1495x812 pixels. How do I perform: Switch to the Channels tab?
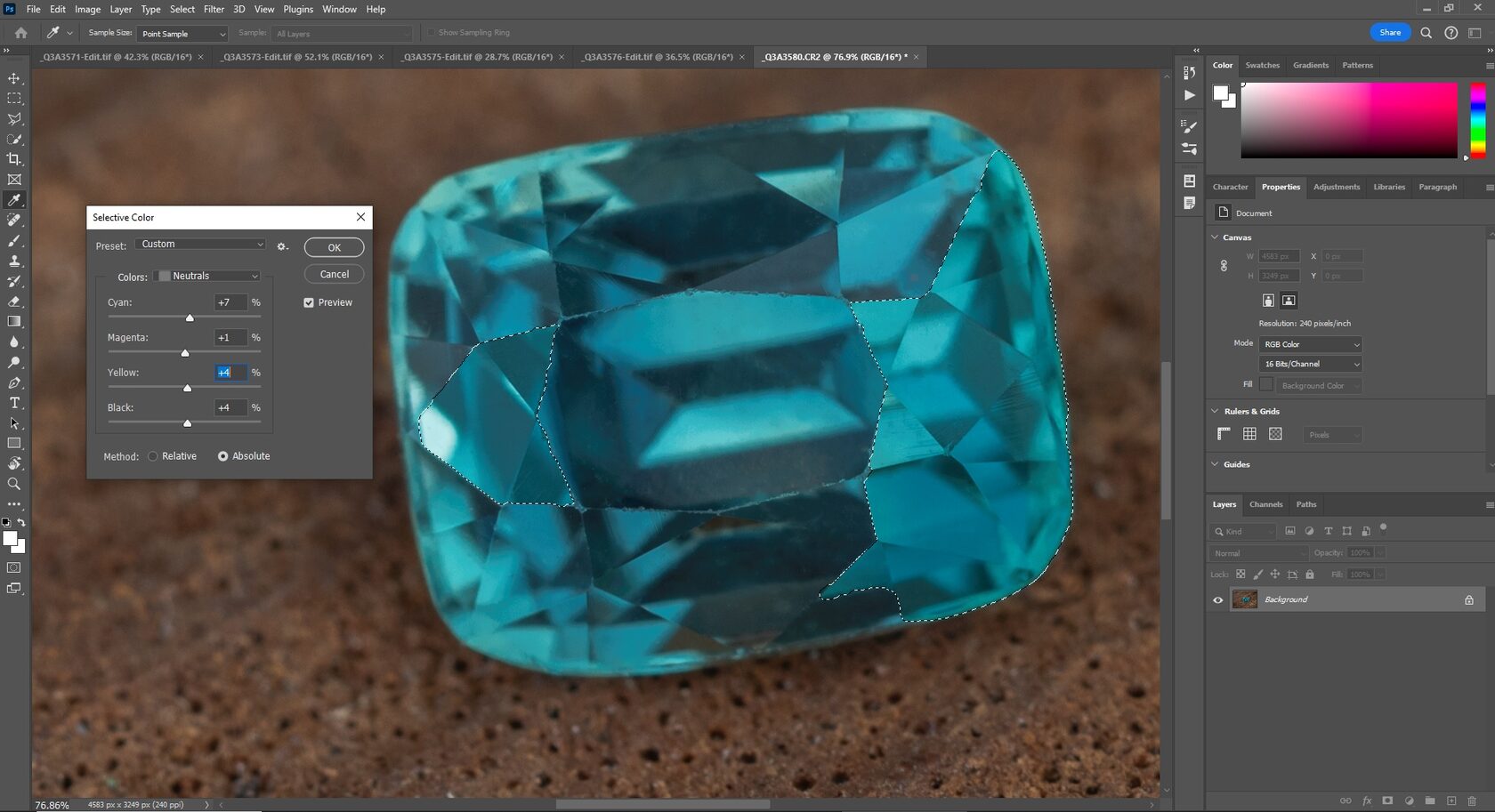tap(1265, 504)
